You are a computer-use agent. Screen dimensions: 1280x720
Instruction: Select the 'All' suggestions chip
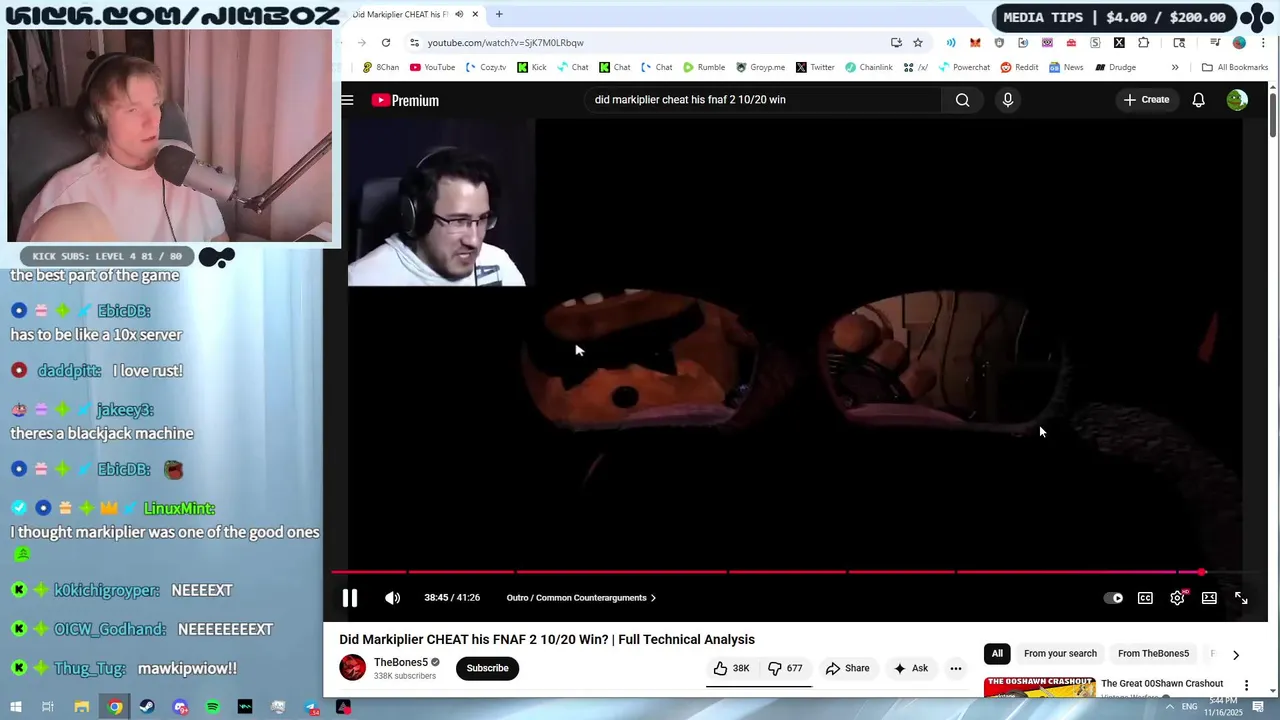pyautogui.click(x=997, y=654)
